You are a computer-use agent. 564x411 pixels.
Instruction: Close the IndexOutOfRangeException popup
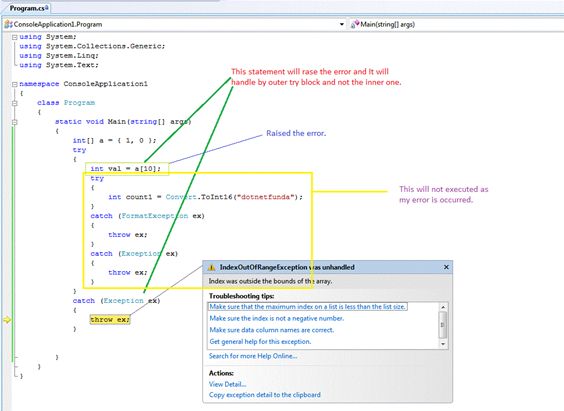446,267
